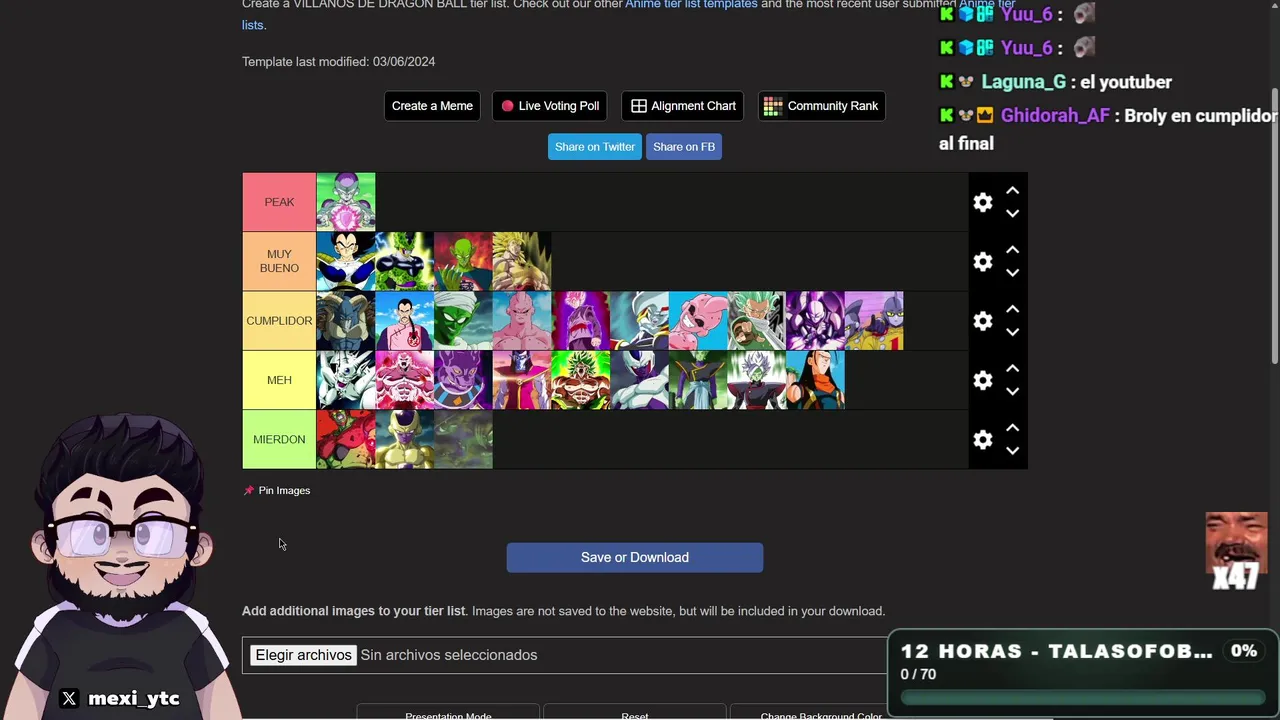Move MEH row down
Viewport: 1280px width, 720px height.
coord(1012,391)
